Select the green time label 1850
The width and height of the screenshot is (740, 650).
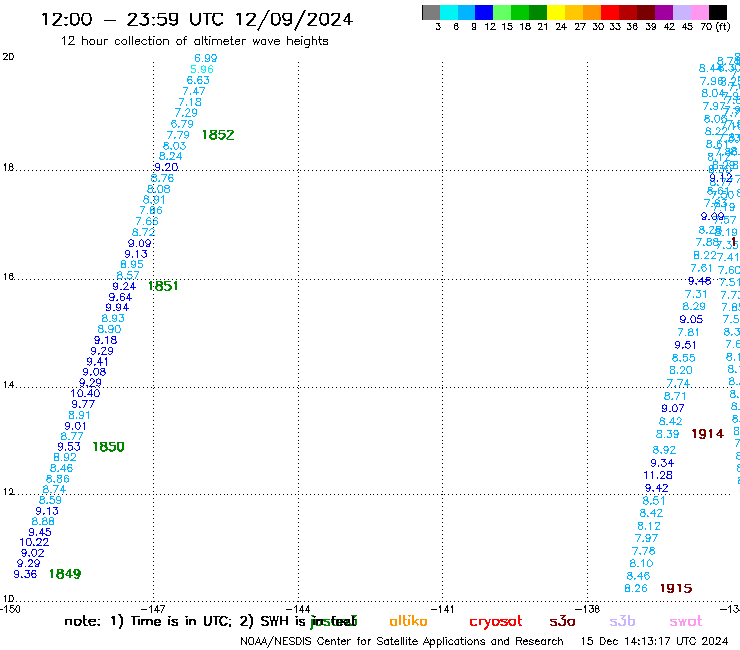click(x=108, y=447)
